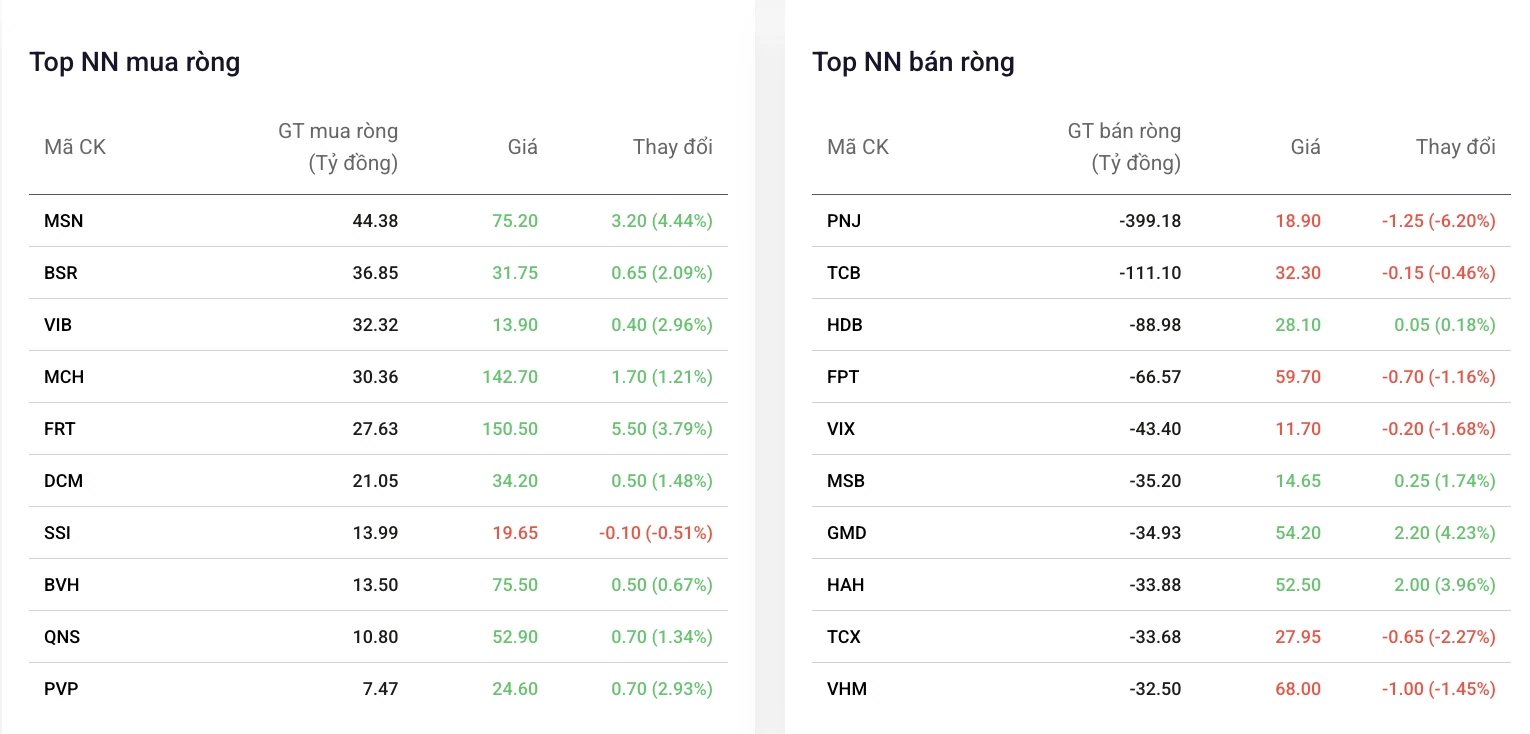1530x734 pixels.
Task: Click PNJ ticker in net sell table
Action: click(x=844, y=221)
